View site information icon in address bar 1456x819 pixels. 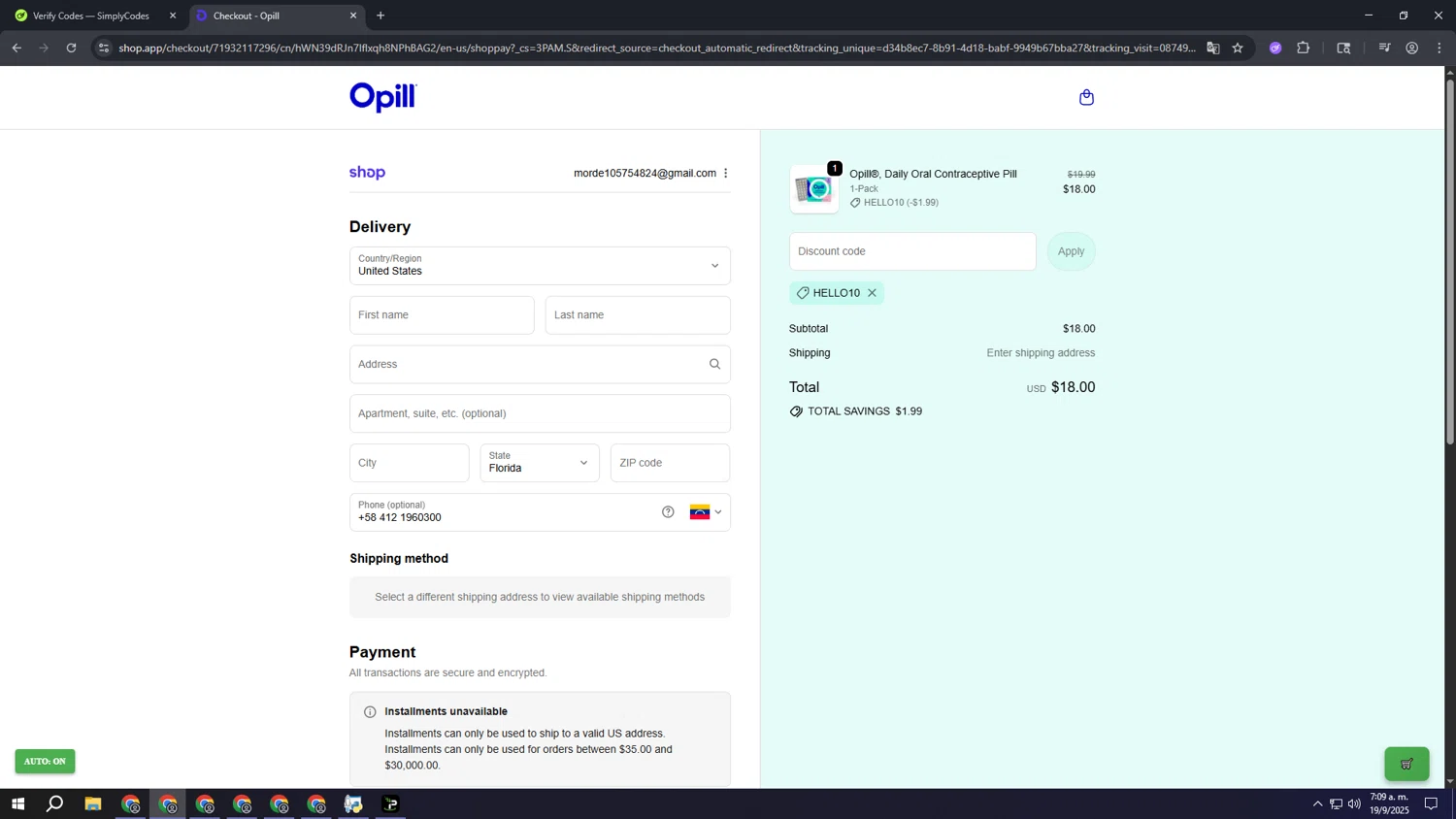pos(104,48)
